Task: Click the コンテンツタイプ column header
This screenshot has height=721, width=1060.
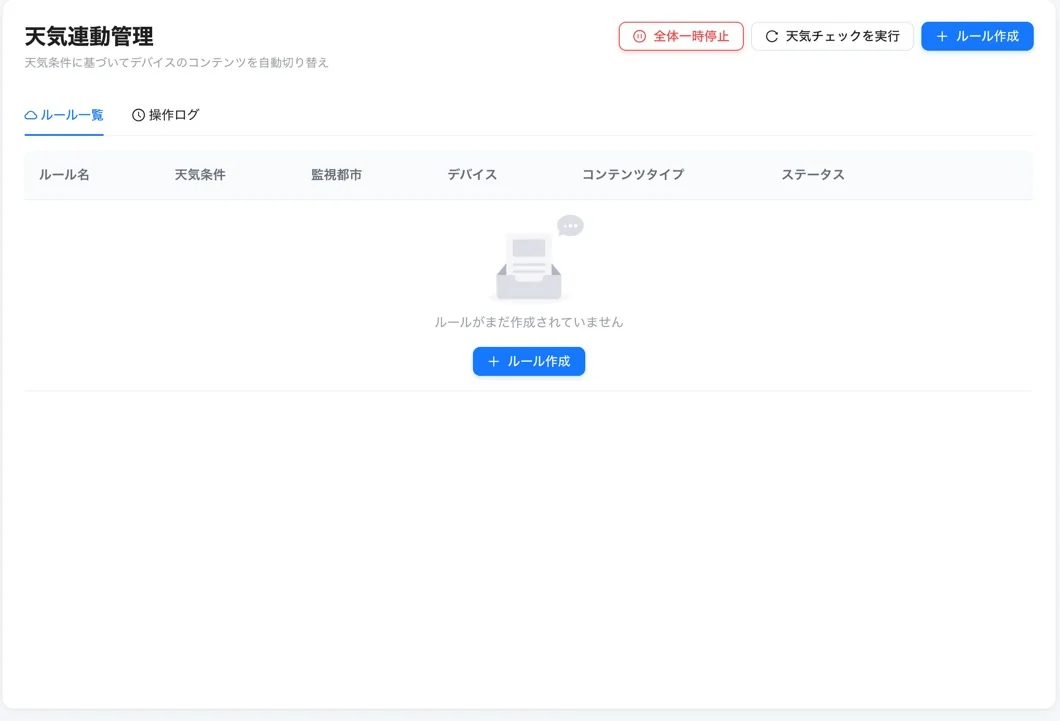Action: pos(633,175)
